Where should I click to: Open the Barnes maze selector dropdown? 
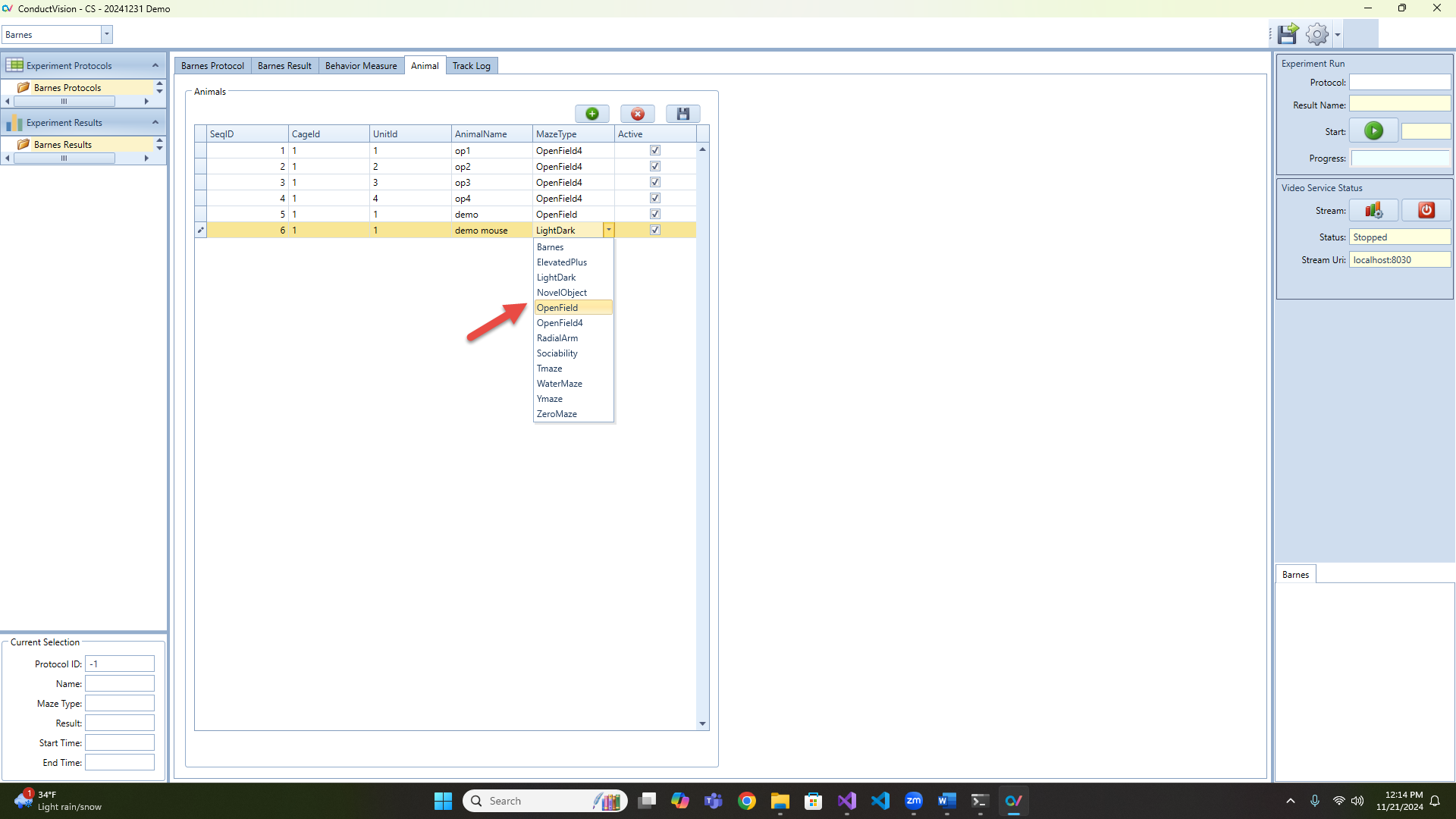(107, 34)
